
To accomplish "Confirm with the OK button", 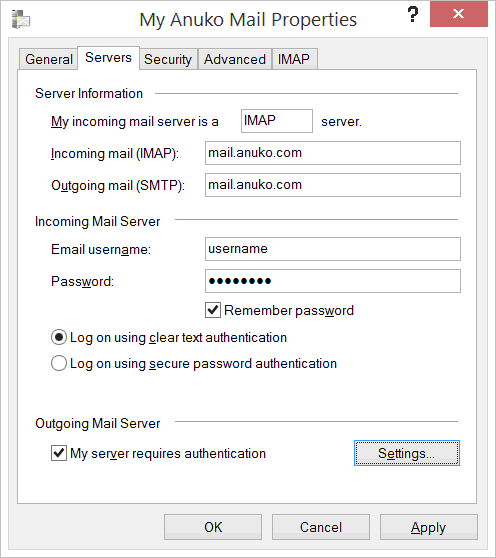I will [x=213, y=527].
